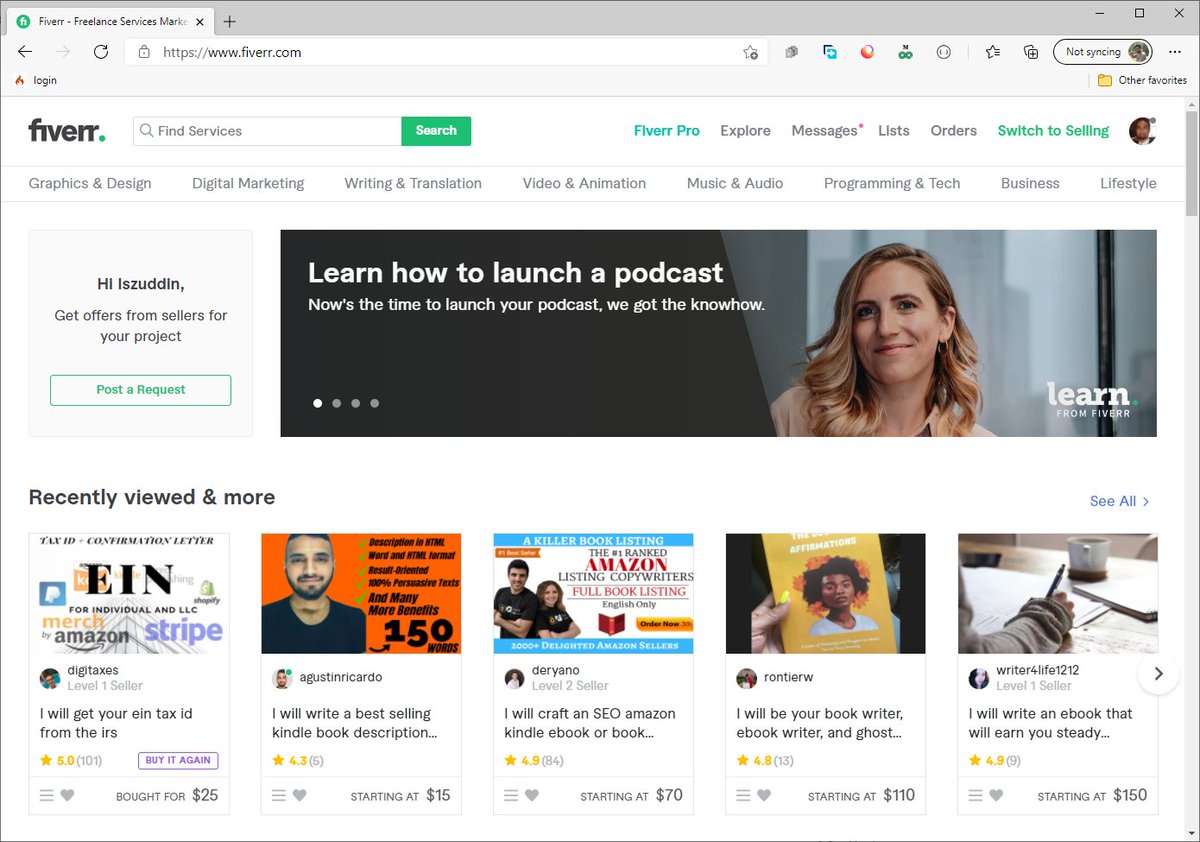Open the affirmations book gig thumbnail
Image resolution: width=1200 pixels, height=842 pixels.
(825, 594)
